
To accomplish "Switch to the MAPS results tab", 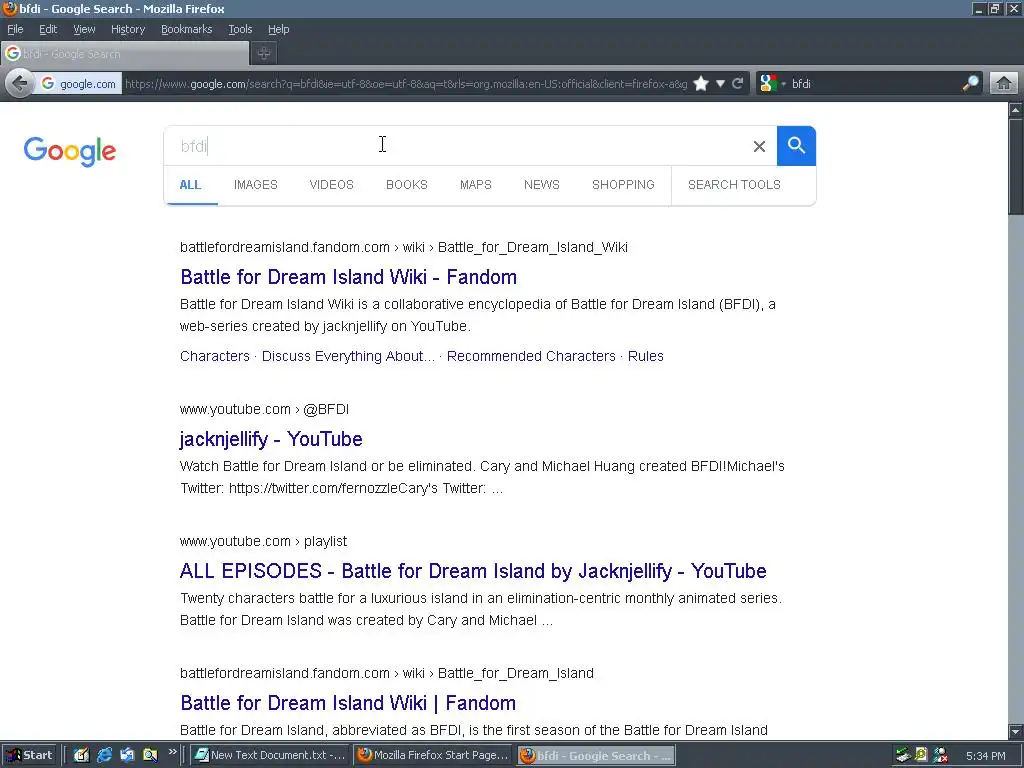I will (x=475, y=185).
